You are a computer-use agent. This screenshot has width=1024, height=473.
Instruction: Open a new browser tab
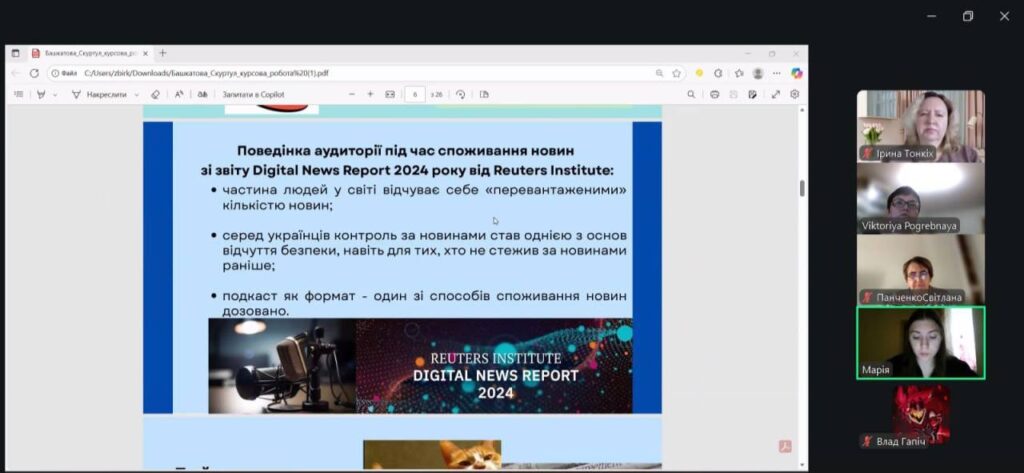163,53
